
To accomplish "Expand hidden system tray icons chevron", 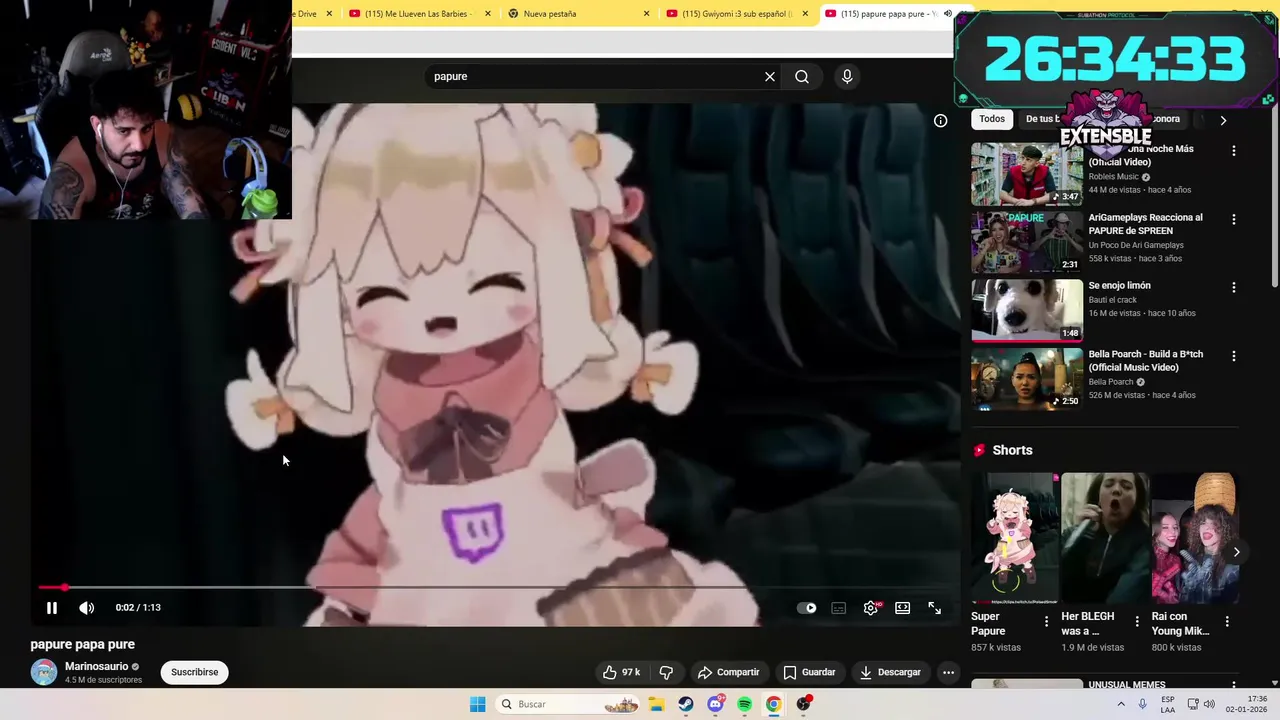I will (1120, 704).
